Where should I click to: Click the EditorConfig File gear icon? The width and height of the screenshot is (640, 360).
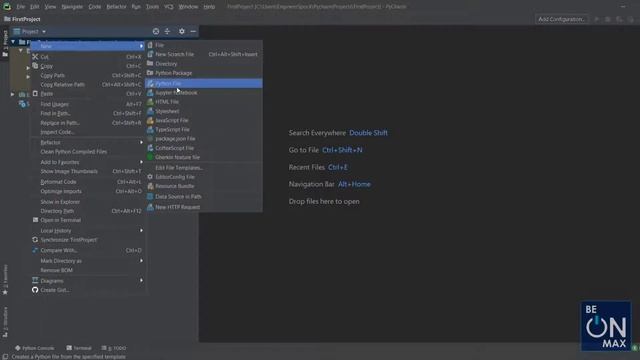point(150,177)
